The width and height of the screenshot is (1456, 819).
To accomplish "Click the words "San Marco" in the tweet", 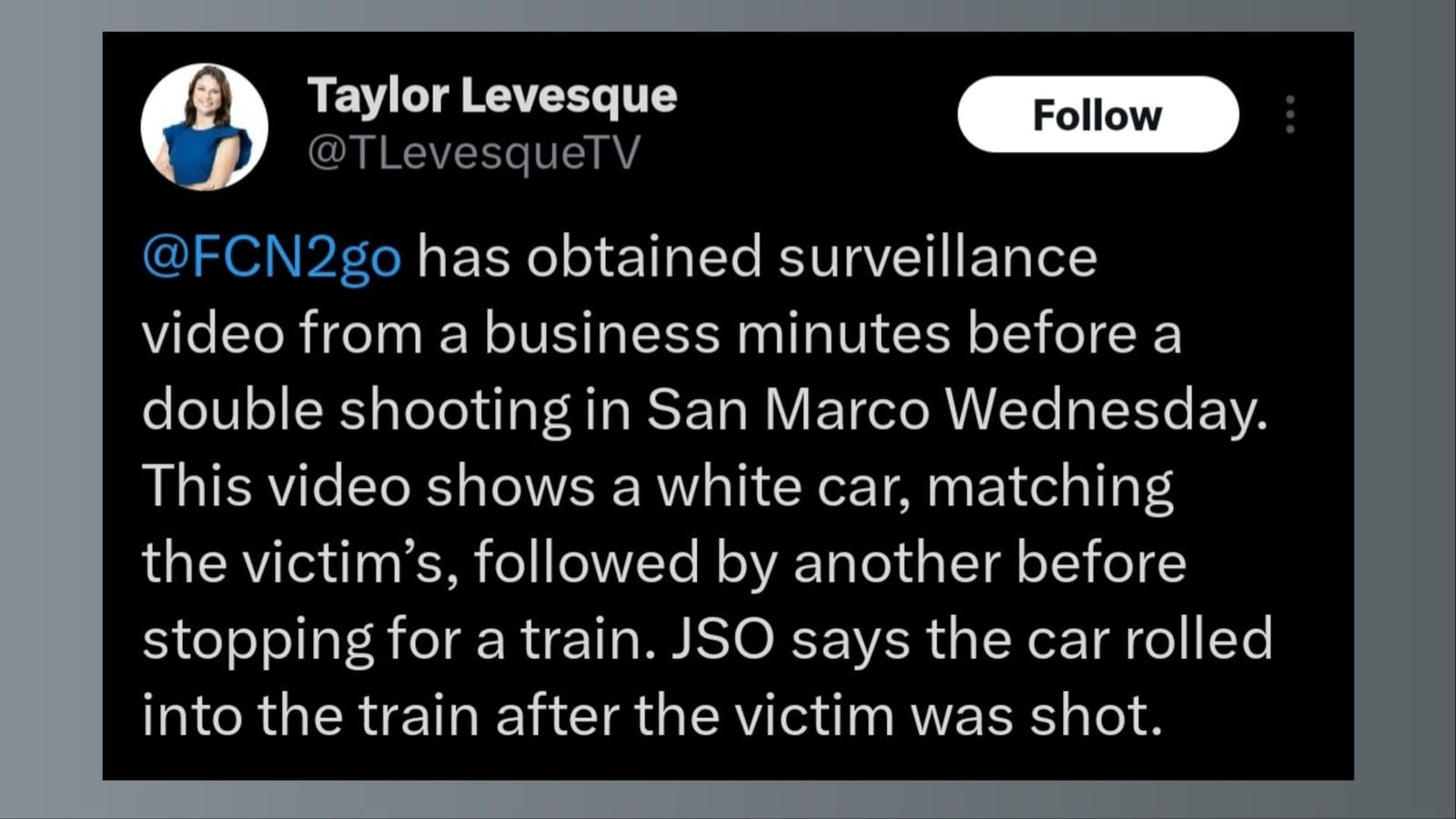I will 788,409.
